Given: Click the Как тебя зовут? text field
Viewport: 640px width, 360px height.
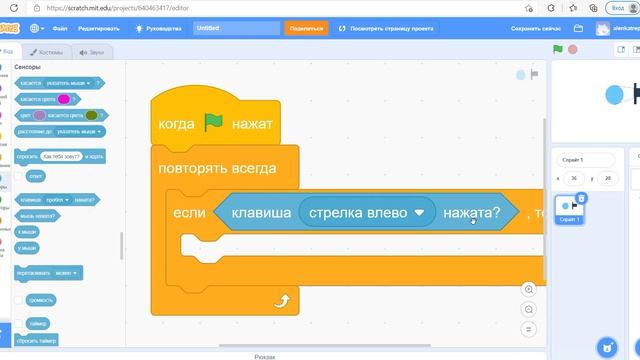Looking at the screenshot, I should (61, 156).
